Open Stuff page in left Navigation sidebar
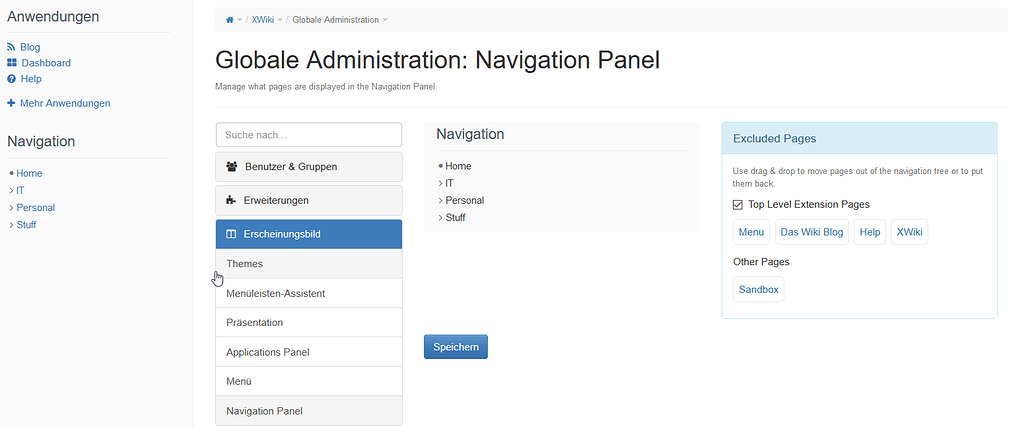The image size is (1024, 429). pyautogui.click(x=27, y=225)
